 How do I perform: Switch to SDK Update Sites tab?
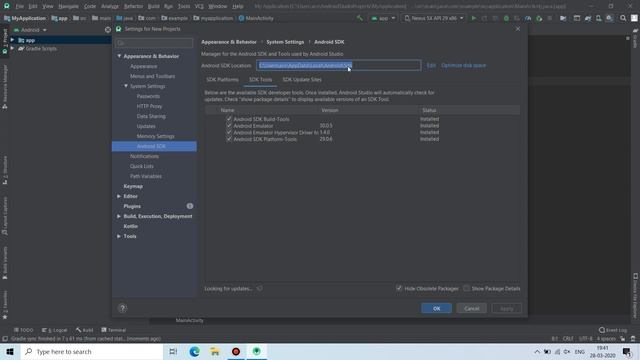coord(302,80)
